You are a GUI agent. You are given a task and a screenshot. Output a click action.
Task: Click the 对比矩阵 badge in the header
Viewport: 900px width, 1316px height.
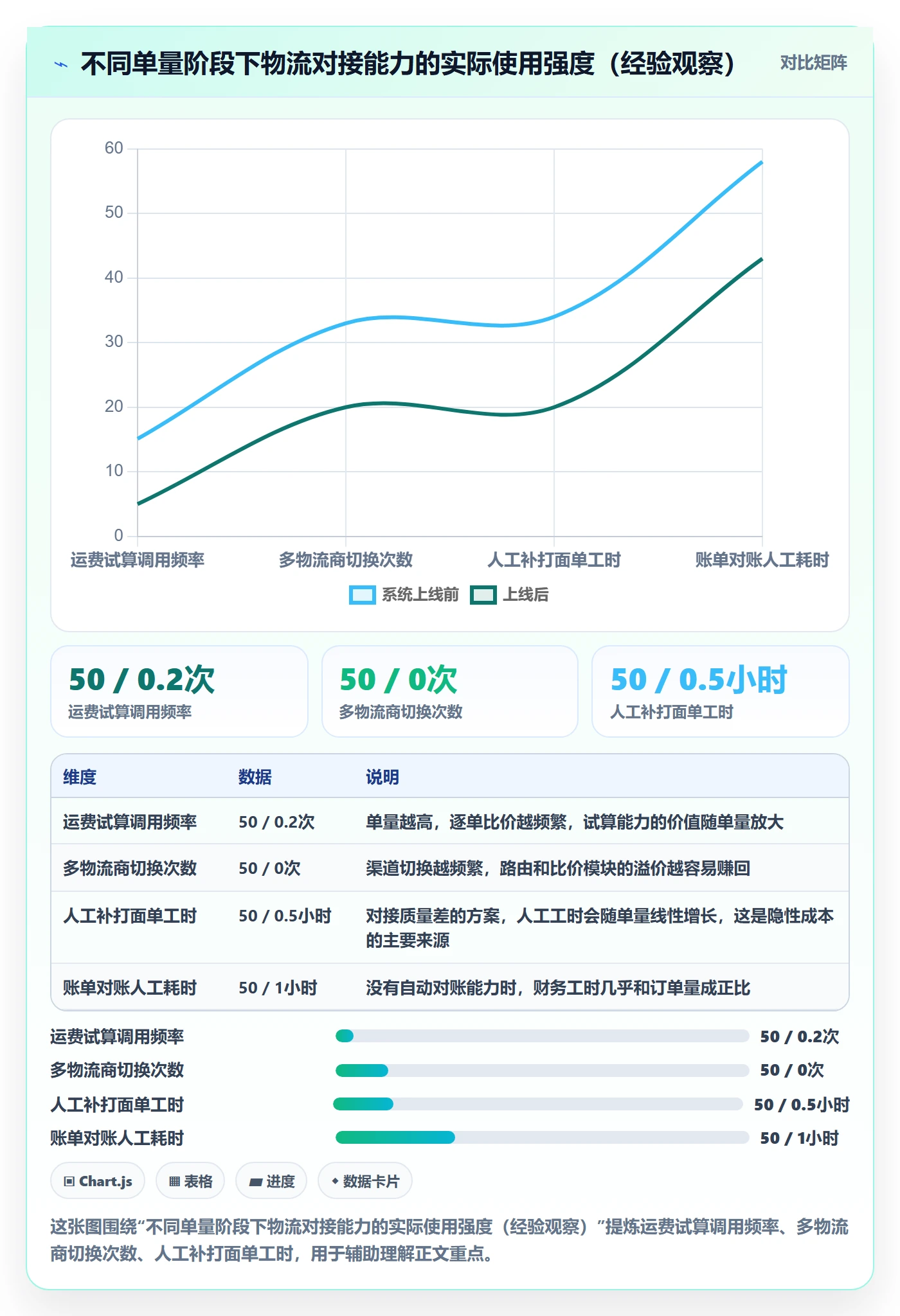814,63
